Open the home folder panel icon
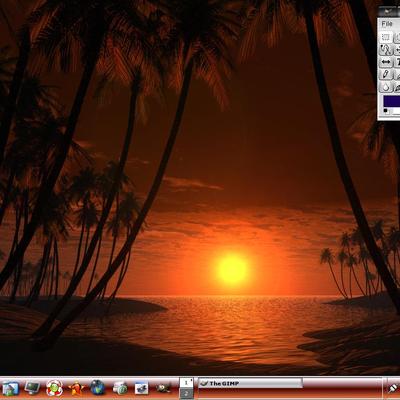Screen dimensions: 400x400 [11, 389]
